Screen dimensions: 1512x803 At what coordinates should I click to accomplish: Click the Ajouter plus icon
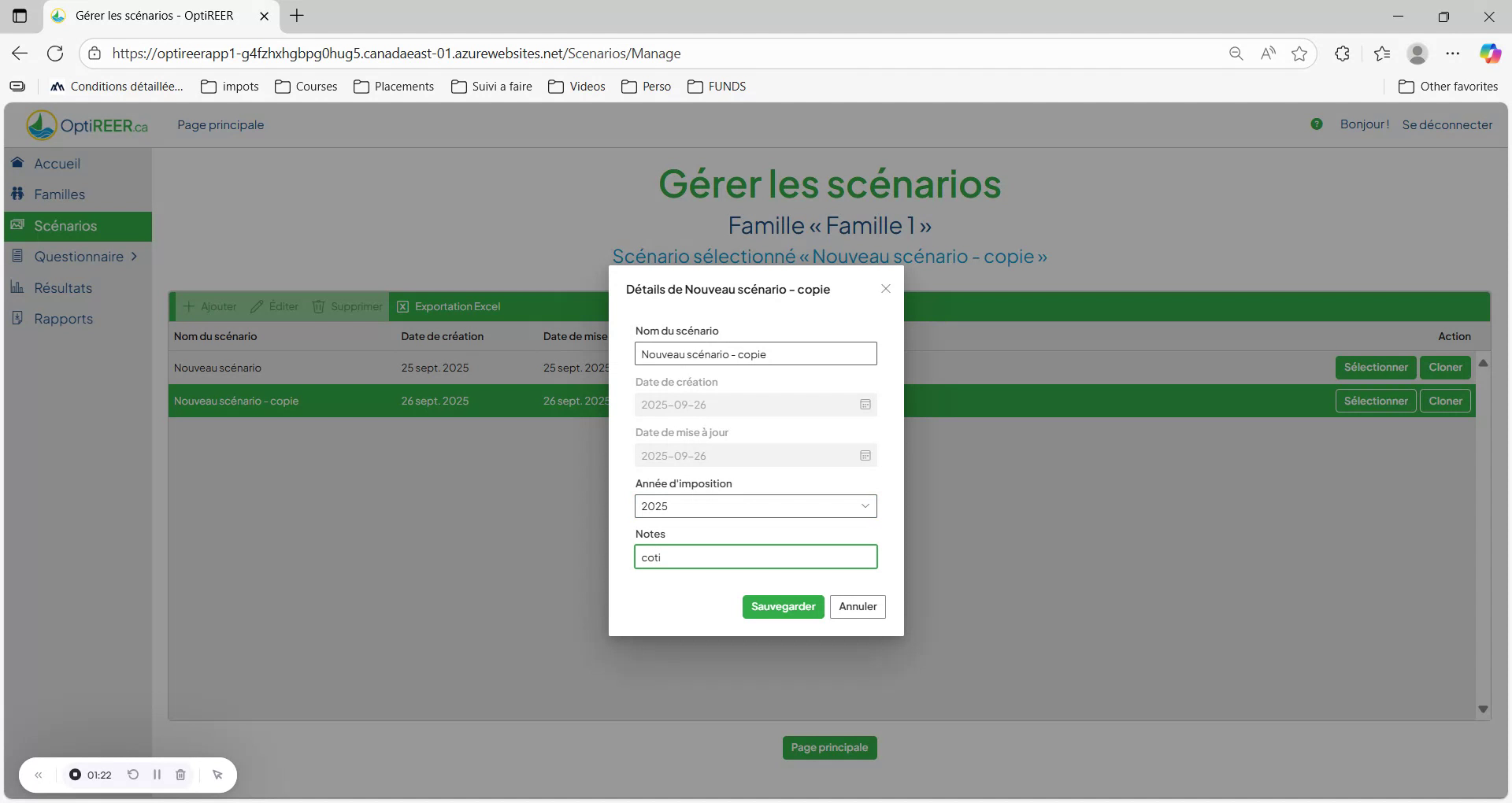[188, 306]
